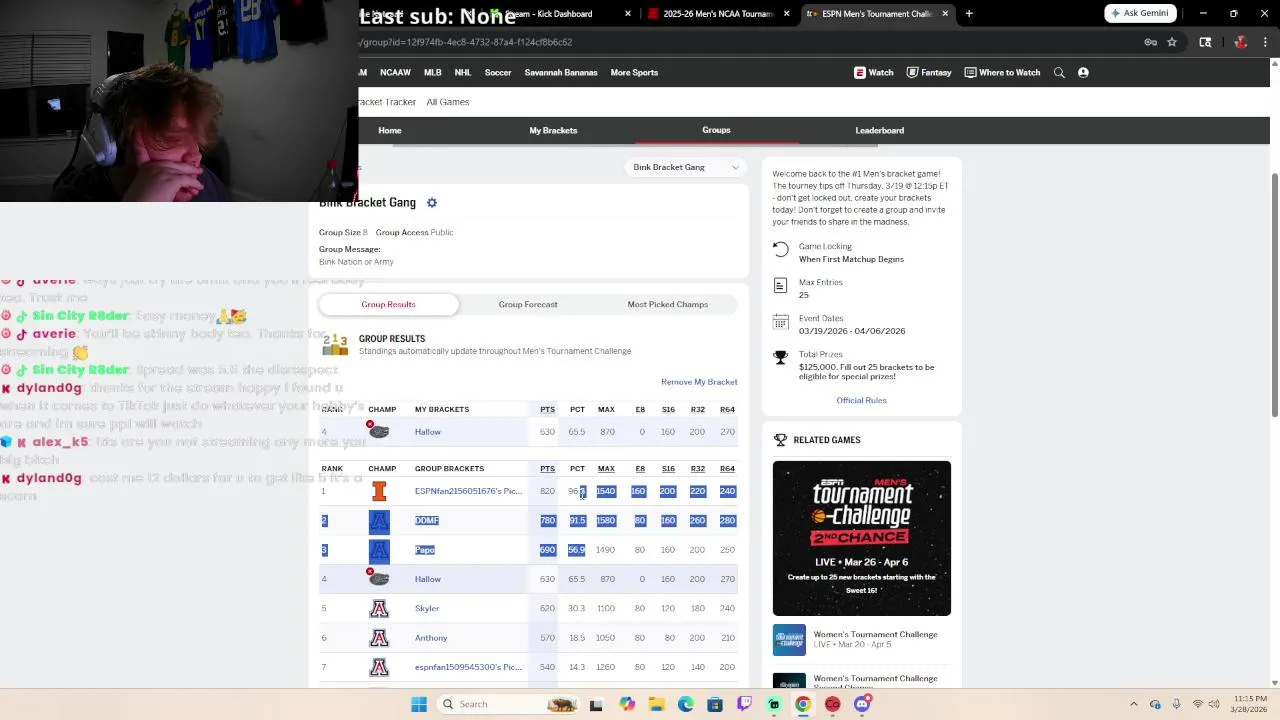Open the 2nd Chance Tournament Challenge banner
The image size is (1280, 720).
click(862, 538)
